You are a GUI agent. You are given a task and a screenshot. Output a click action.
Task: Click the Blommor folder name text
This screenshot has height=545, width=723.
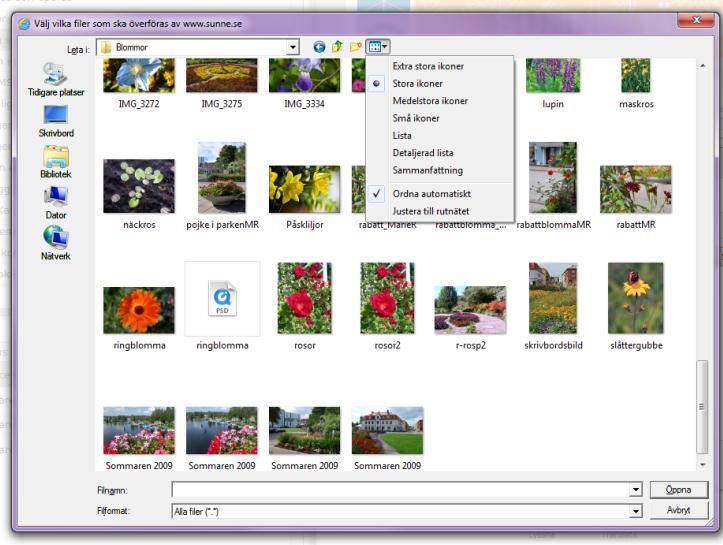(x=132, y=47)
